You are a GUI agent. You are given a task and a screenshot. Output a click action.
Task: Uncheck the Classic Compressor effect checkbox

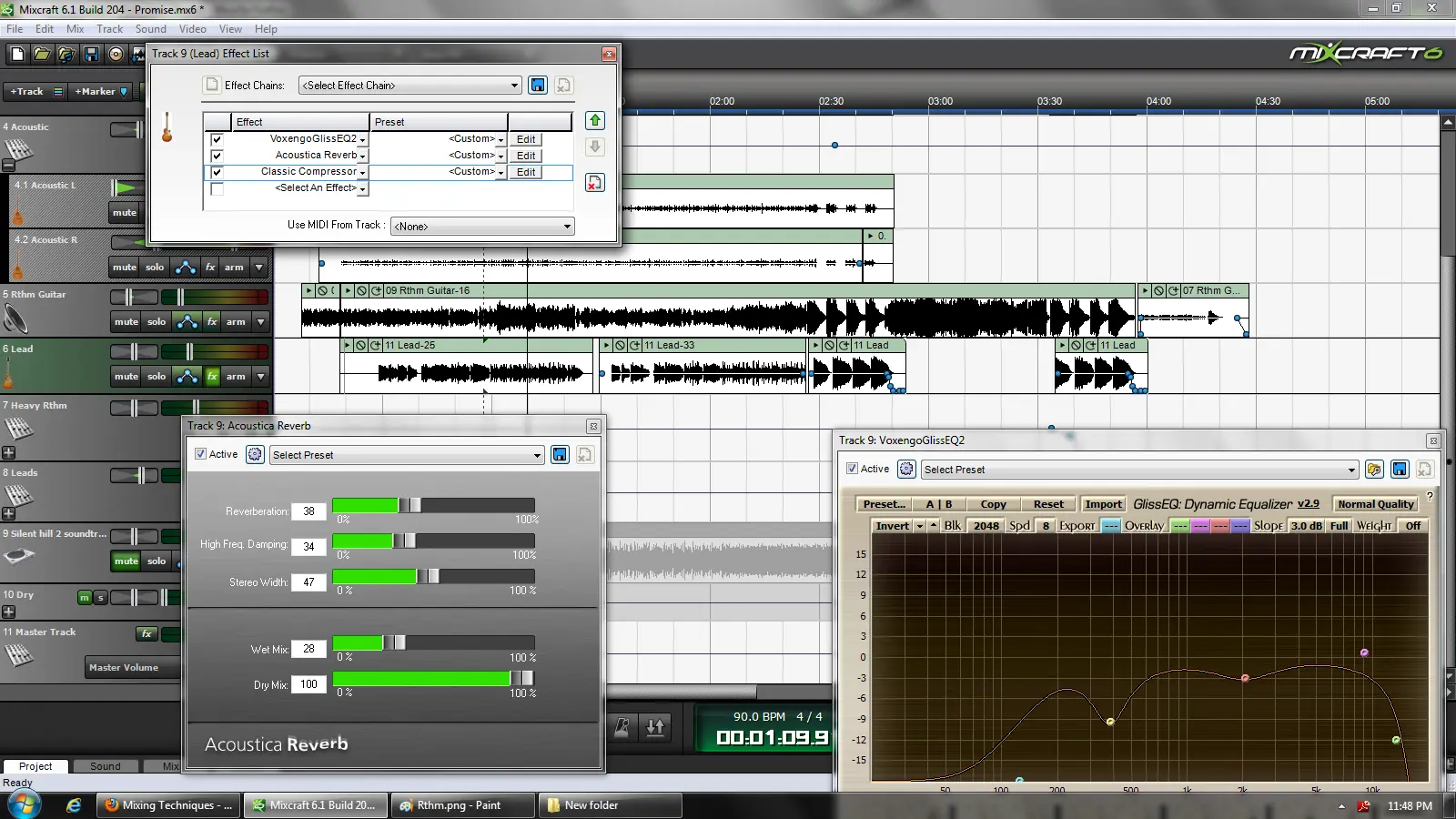pyautogui.click(x=217, y=172)
